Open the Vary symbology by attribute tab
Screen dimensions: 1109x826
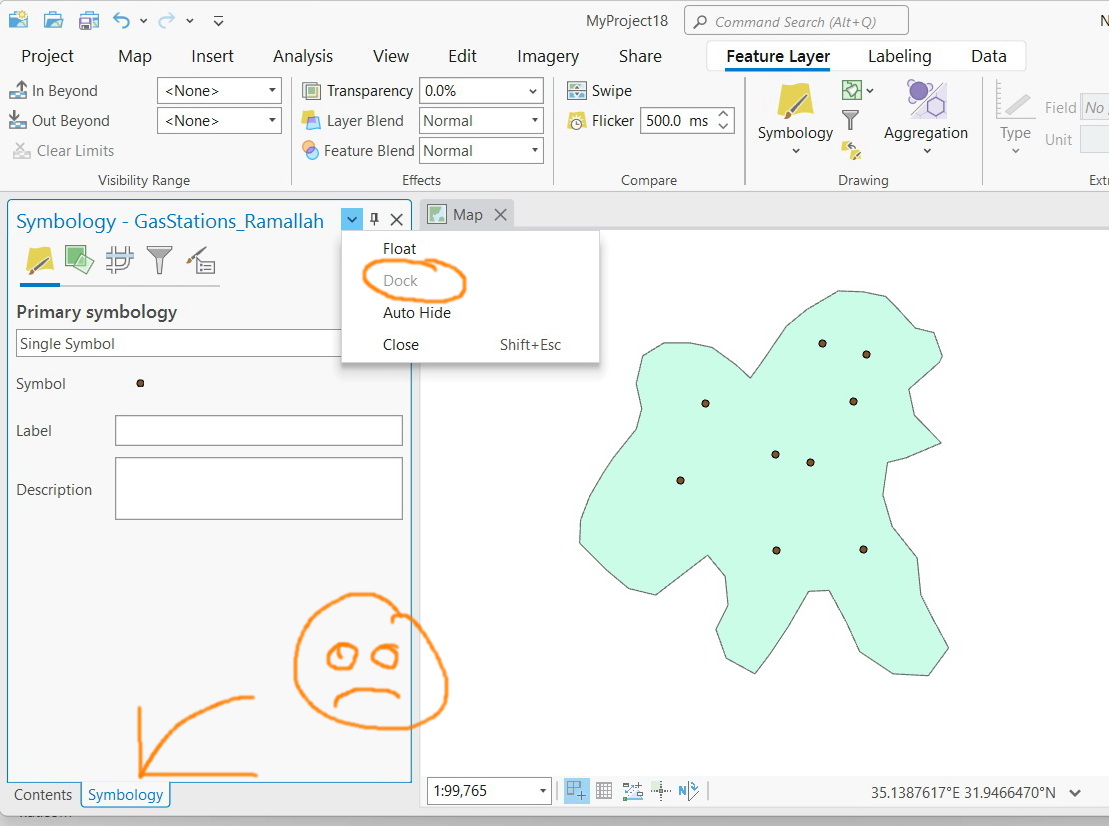[x=79, y=260]
